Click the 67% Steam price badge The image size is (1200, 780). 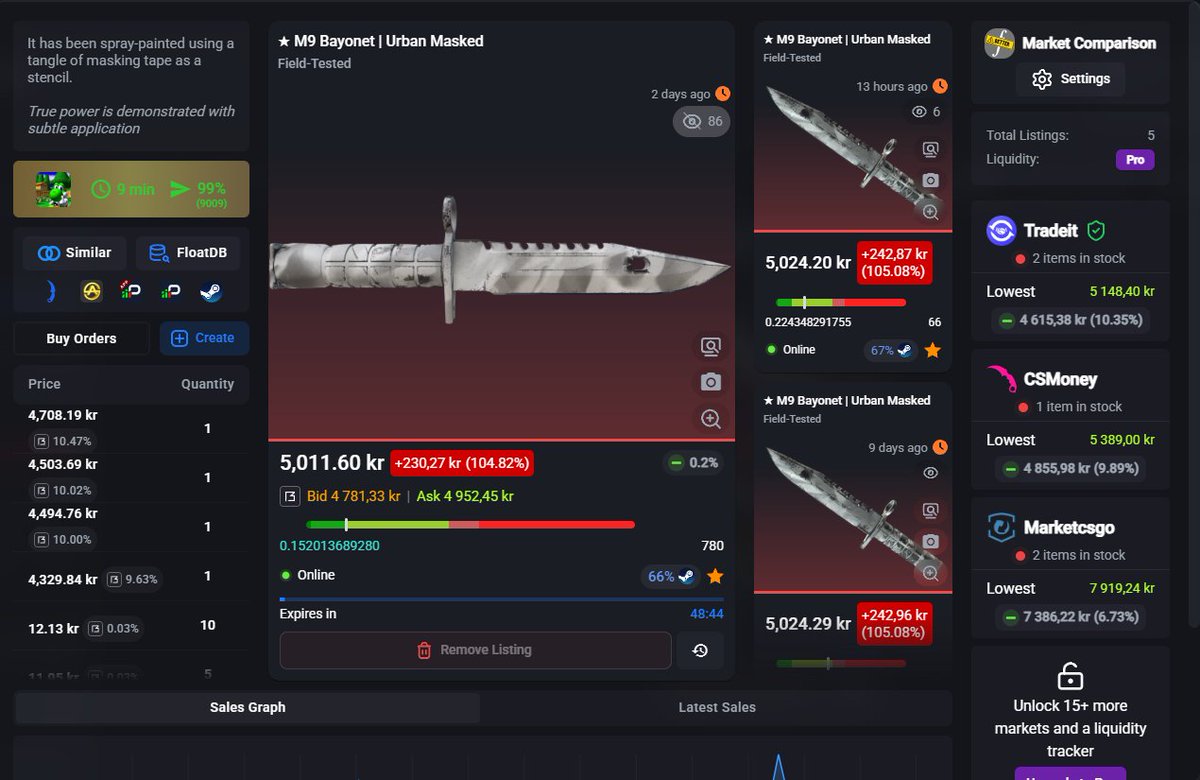[891, 350]
